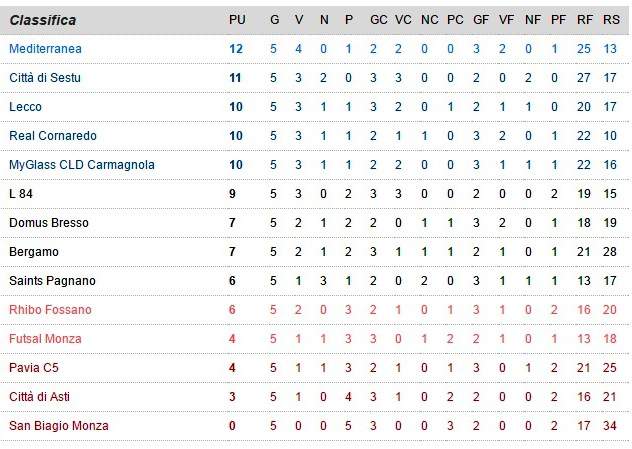Click MyGlass CLD Carmagnola link
Screen dimensions: 632x449
point(82,164)
